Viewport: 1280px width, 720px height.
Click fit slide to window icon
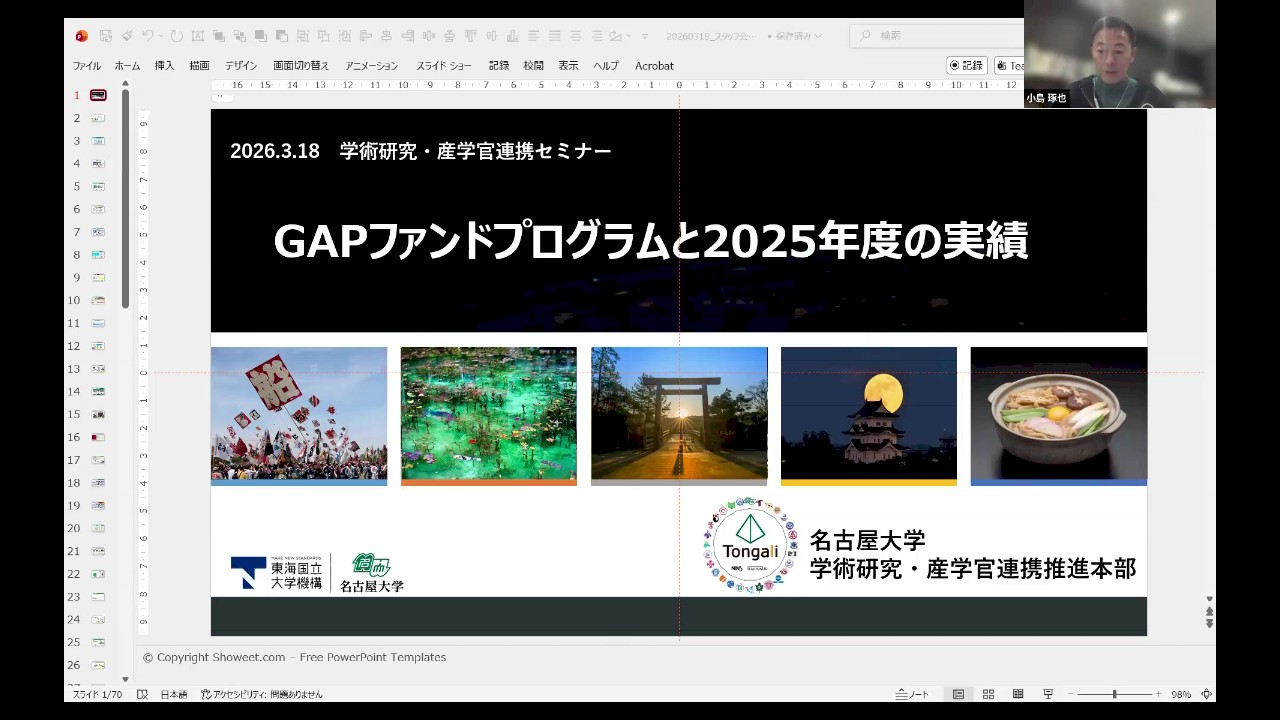[x=1207, y=694]
